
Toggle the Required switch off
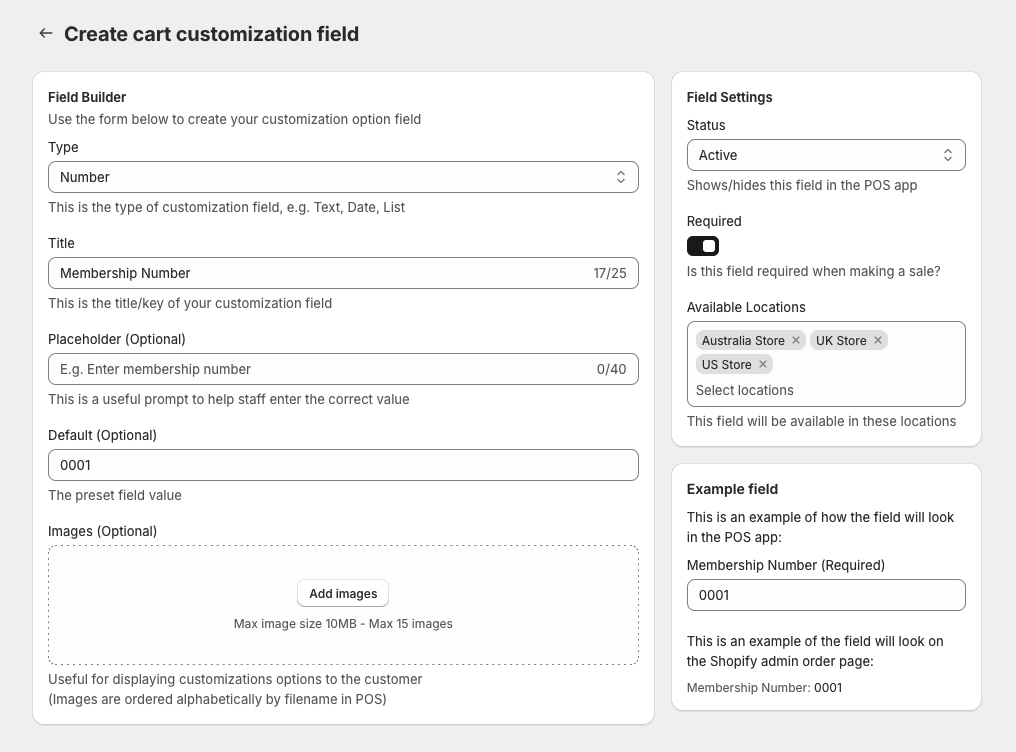pos(703,246)
